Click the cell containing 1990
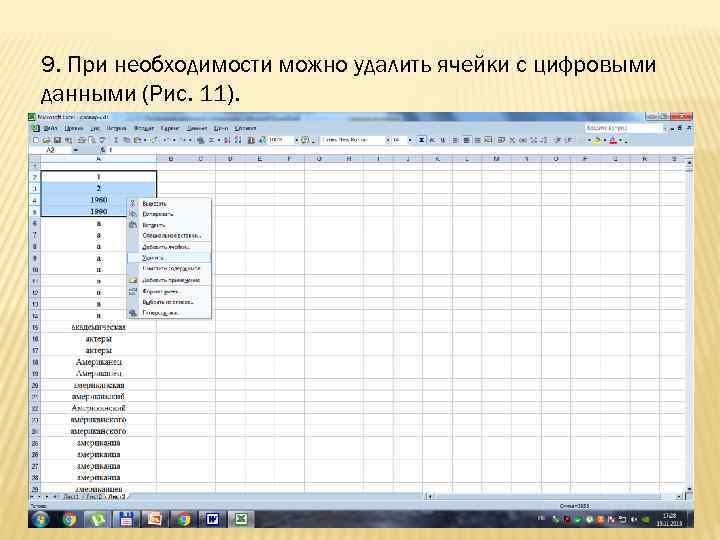Screen dimensions: 720x540 [99, 211]
